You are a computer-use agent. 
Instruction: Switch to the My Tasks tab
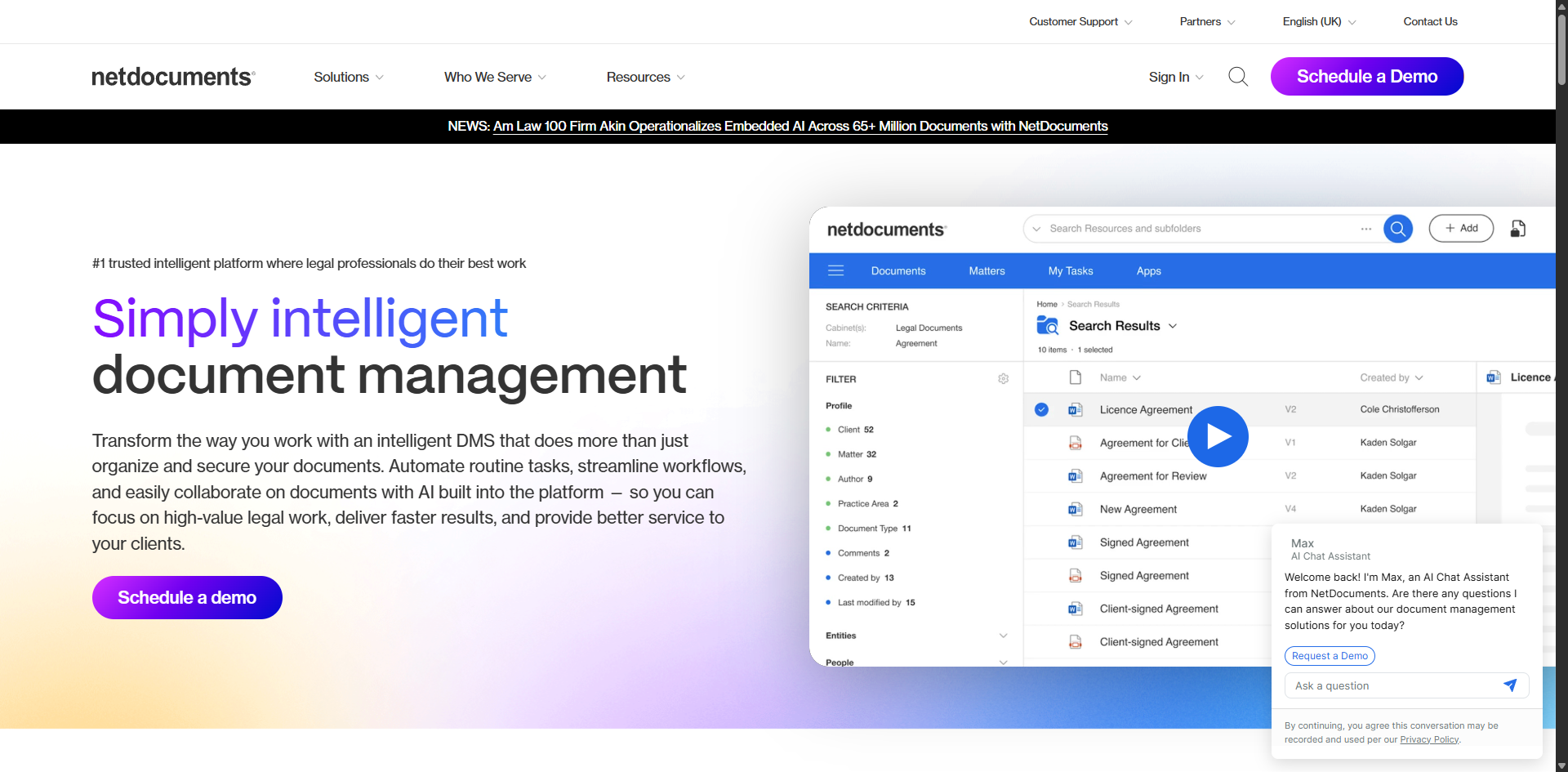click(x=1070, y=270)
